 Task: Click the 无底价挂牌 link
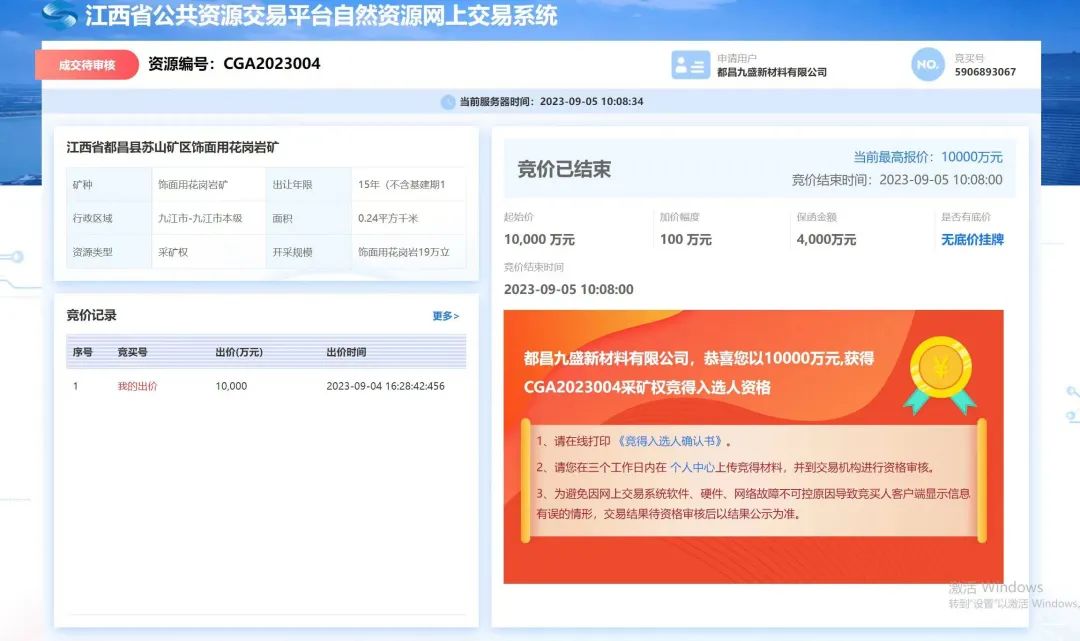click(x=972, y=240)
